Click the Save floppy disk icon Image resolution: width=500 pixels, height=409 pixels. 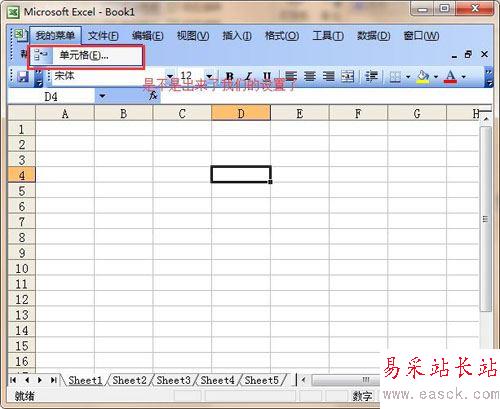23,77
